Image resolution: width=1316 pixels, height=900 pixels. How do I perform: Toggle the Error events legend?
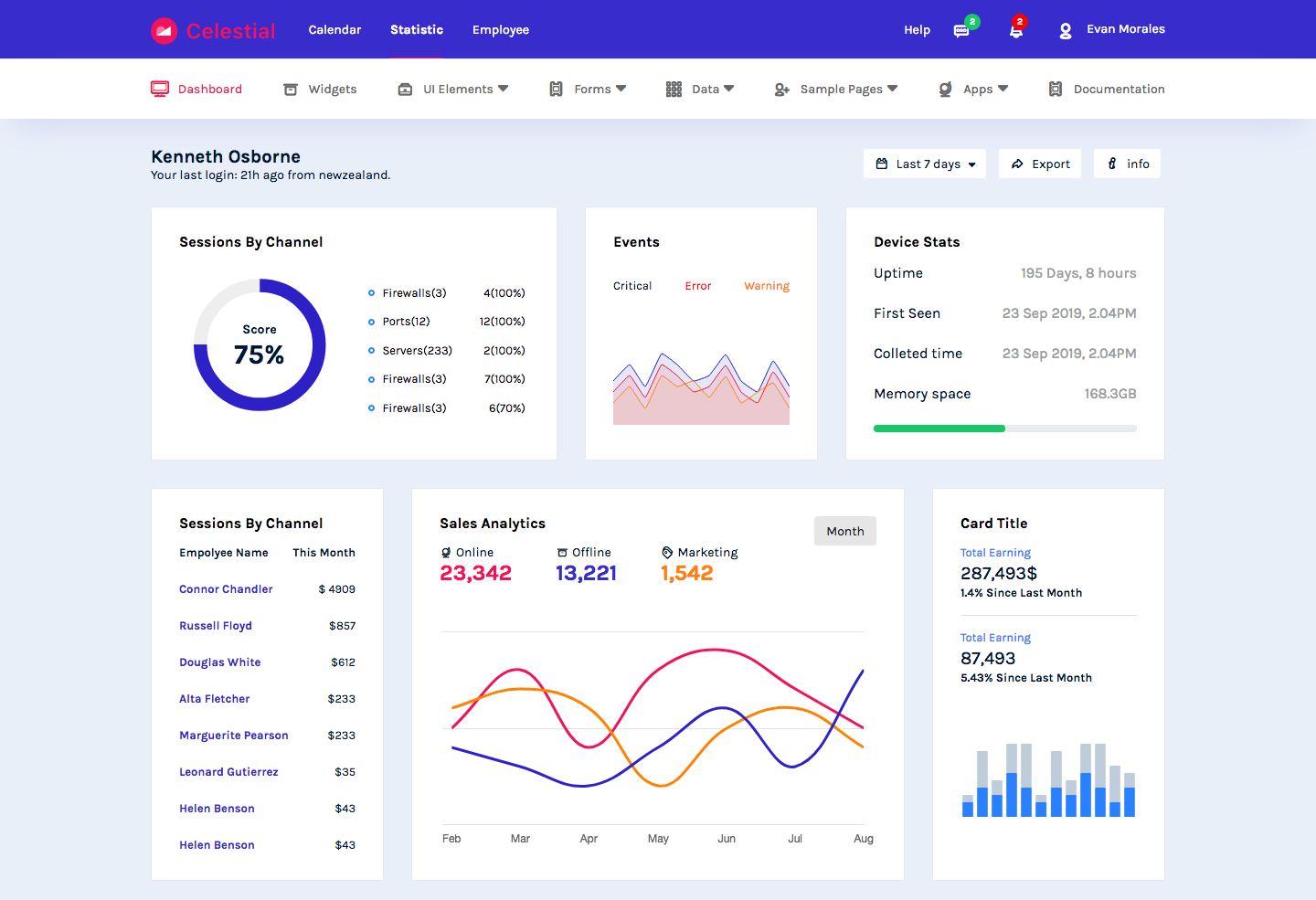click(698, 286)
